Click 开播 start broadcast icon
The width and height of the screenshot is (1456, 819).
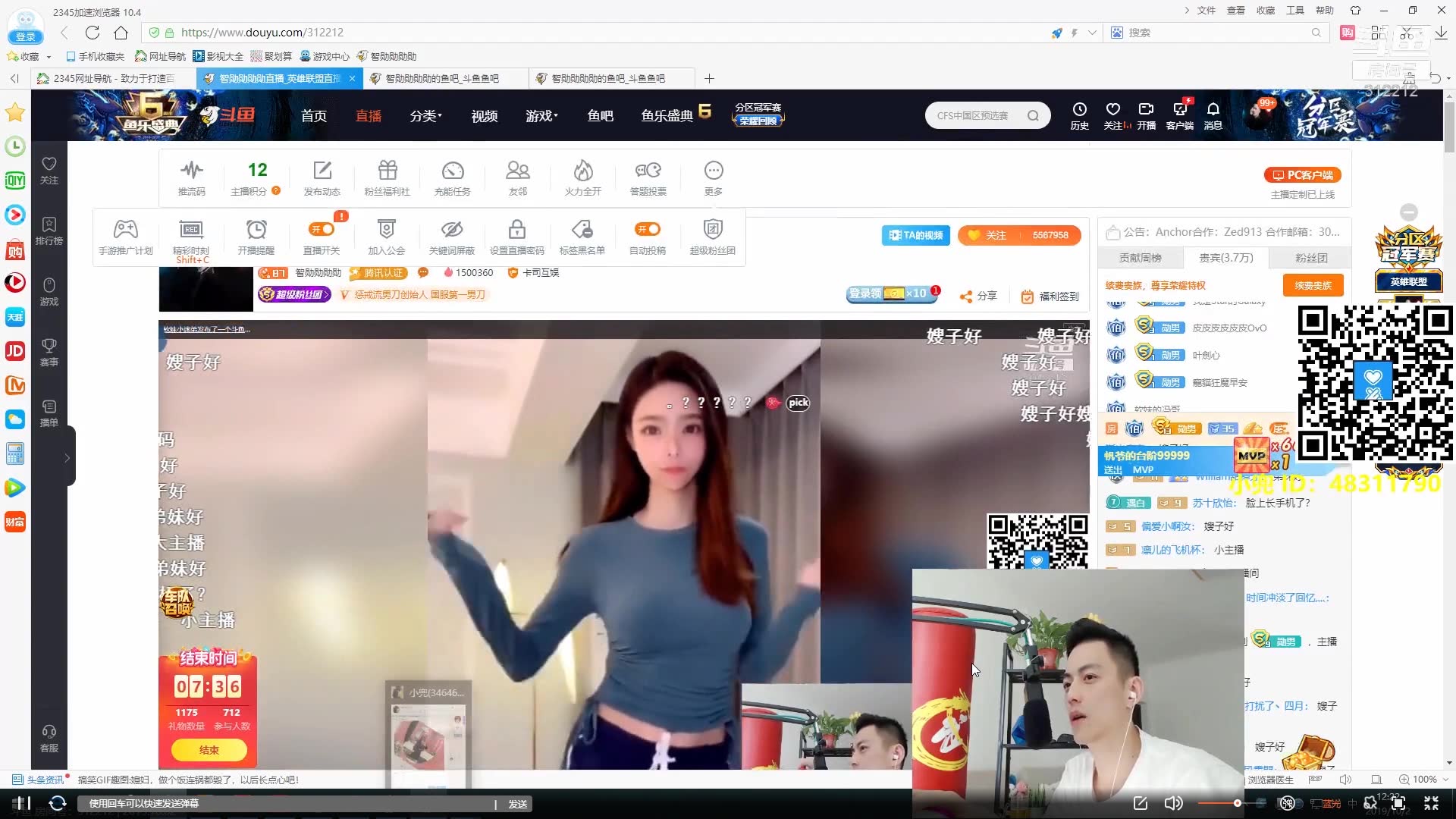click(x=1147, y=116)
